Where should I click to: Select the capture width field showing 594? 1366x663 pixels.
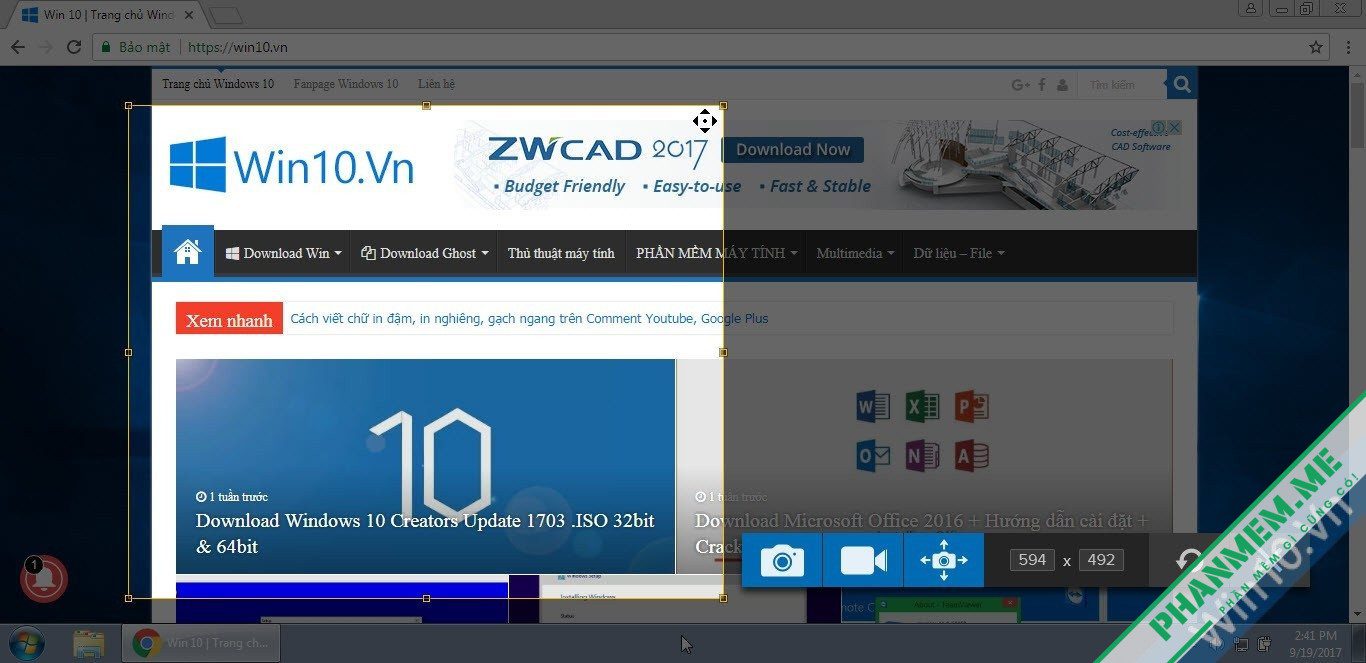pos(1032,560)
